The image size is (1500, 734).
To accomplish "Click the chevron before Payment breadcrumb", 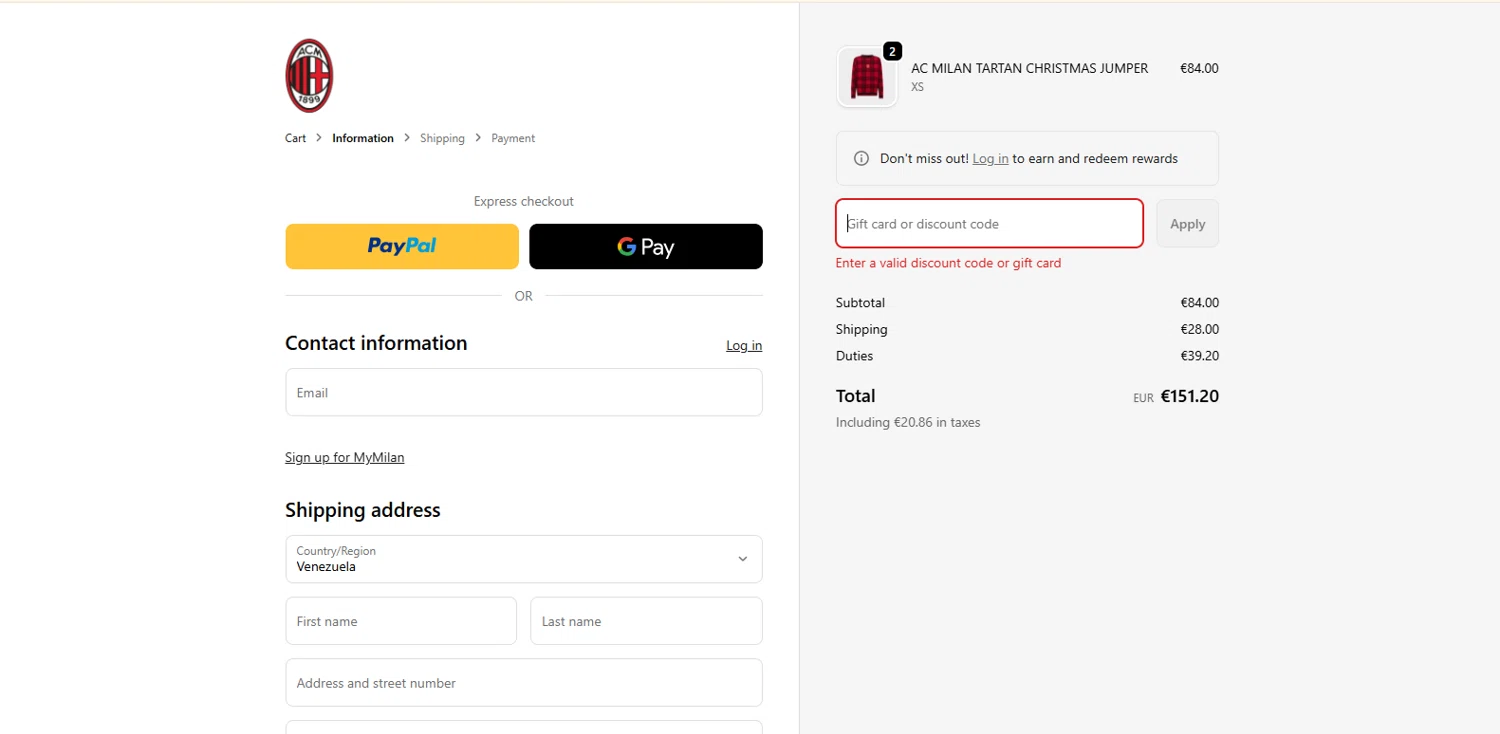I will coord(478,138).
